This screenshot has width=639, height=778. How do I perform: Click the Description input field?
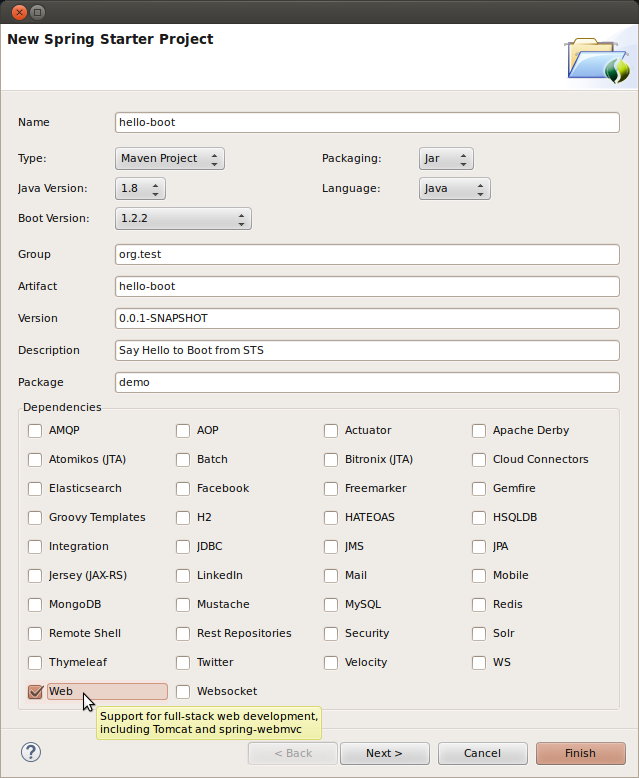pos(367,350)
